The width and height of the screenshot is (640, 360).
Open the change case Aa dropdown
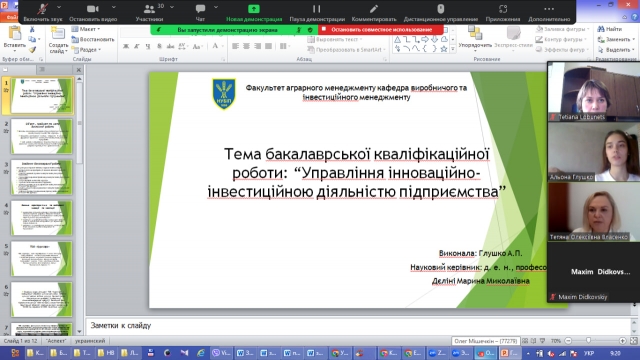pyautogui.click(x=198, y=46)
